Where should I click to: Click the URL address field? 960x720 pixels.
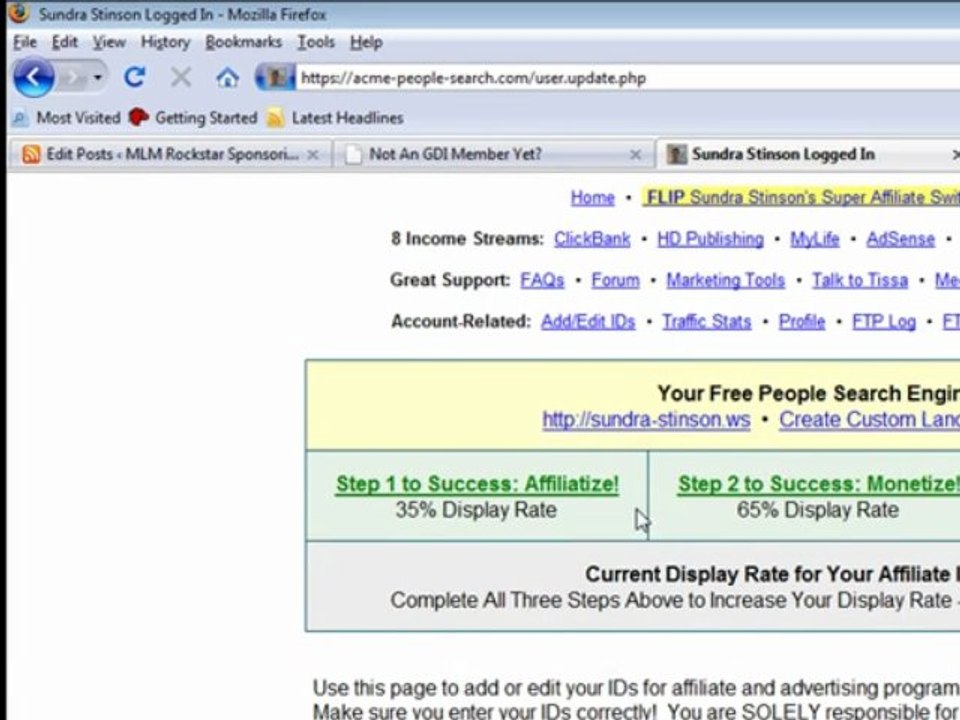pos(628,78)
